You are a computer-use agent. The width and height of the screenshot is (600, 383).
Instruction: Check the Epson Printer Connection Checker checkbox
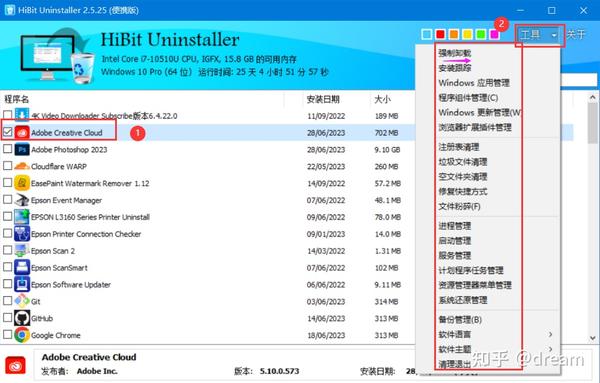click(x=7, y=233)
